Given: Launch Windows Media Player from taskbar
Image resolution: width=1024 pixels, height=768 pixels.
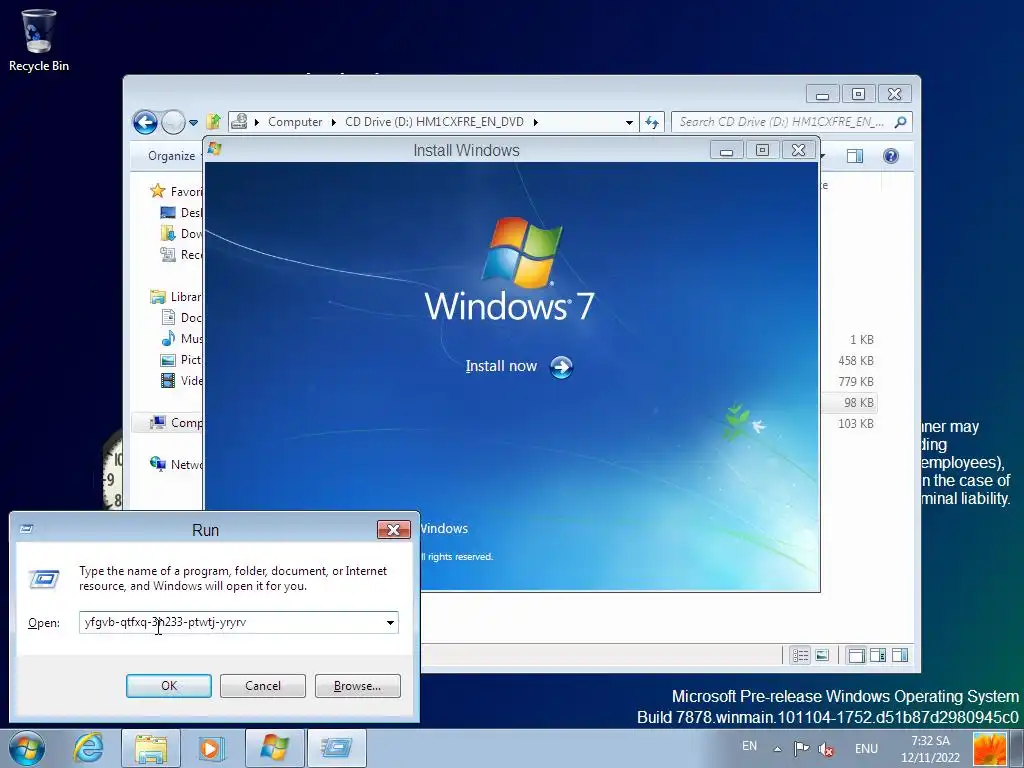Looking at the screenshot, I should (x=211, y=748).
